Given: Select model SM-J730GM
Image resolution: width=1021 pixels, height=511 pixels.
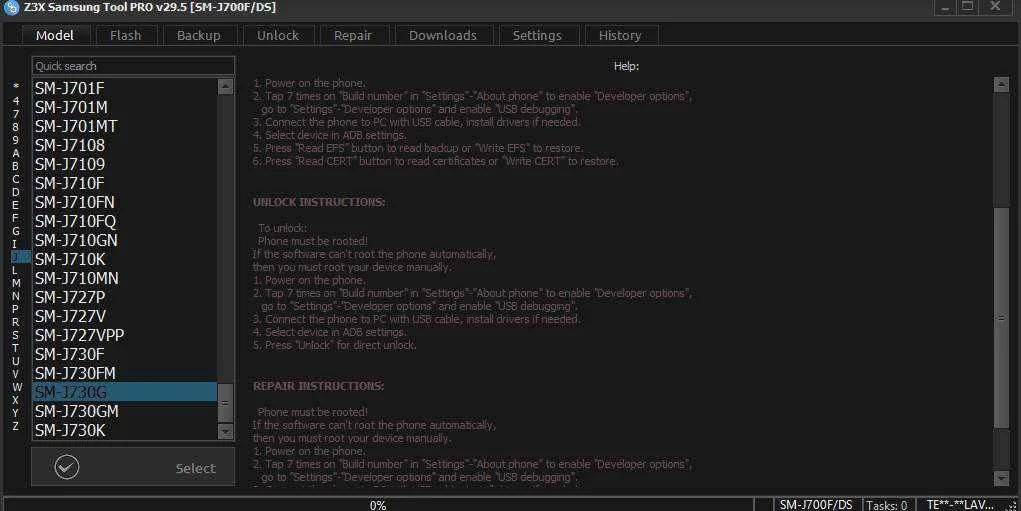Looking at the screenshot, I should (x=124, y=411).
